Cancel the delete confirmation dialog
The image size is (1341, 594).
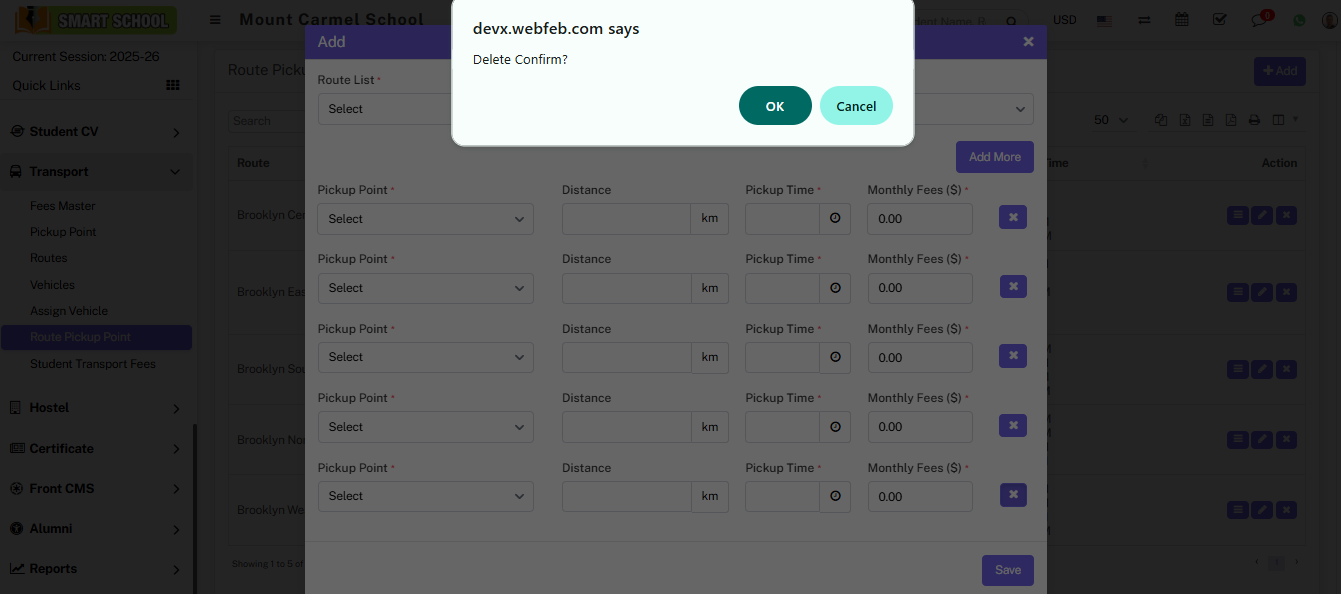tap(856, 106)
